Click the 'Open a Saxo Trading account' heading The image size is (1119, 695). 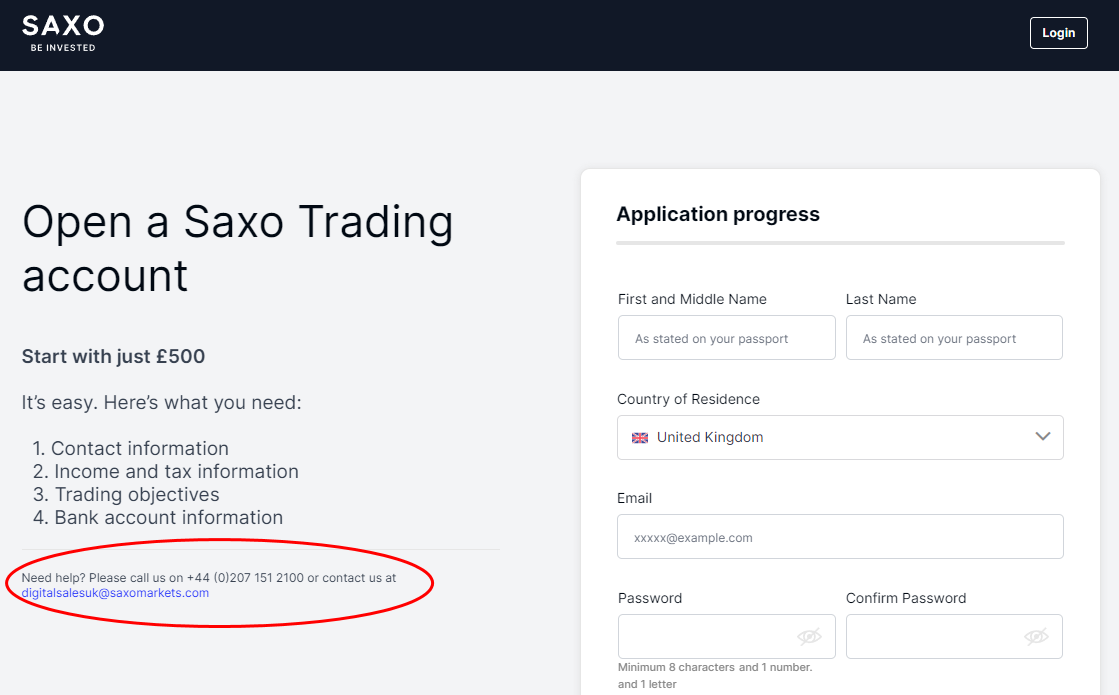[x=238, y=248]
